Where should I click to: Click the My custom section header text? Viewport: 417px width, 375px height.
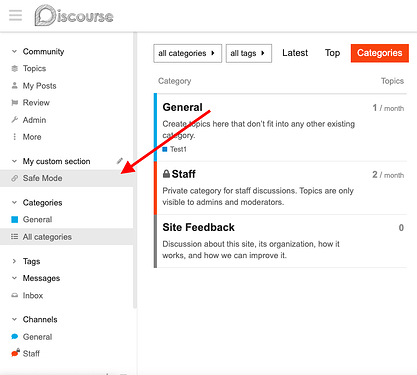pos(56,161)
